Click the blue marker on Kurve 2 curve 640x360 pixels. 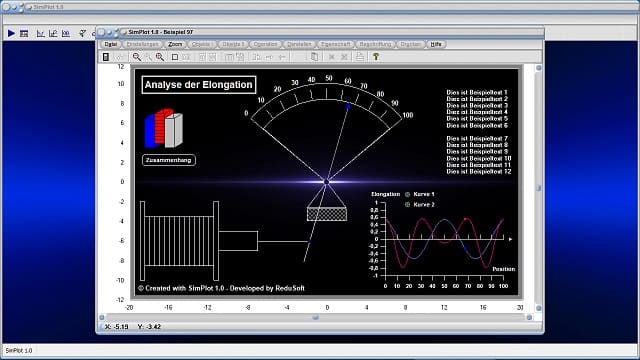click(x=465, y=249)
